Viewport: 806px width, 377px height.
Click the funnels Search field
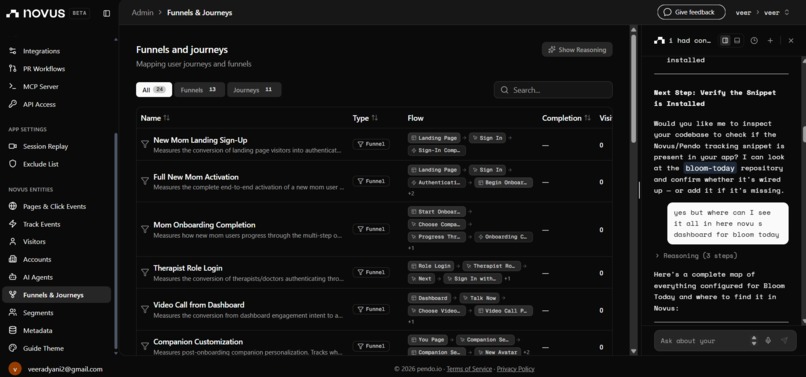point(553,90)
